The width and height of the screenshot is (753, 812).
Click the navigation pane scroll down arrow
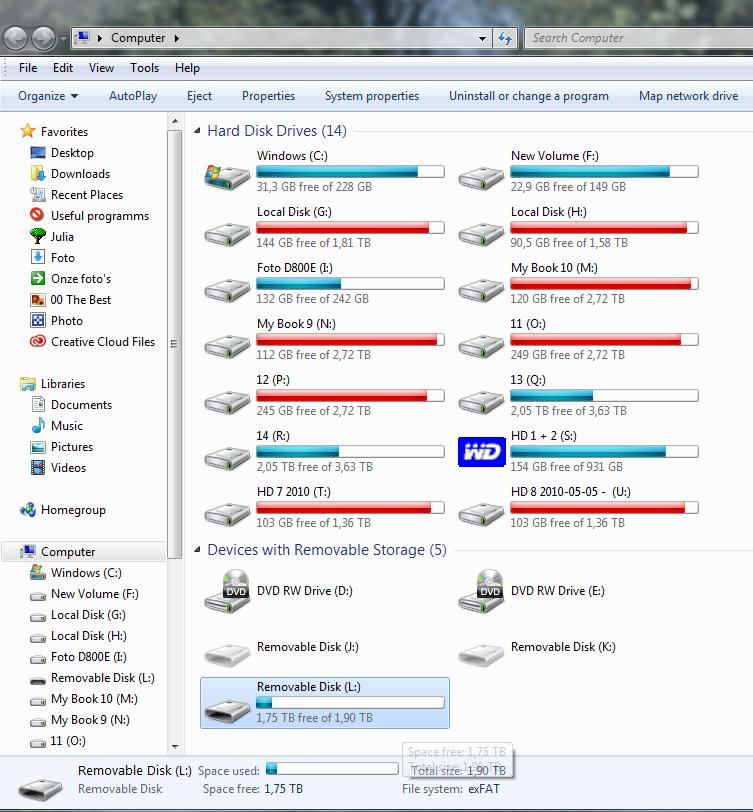pyautogui.click(x=175, y=746)
